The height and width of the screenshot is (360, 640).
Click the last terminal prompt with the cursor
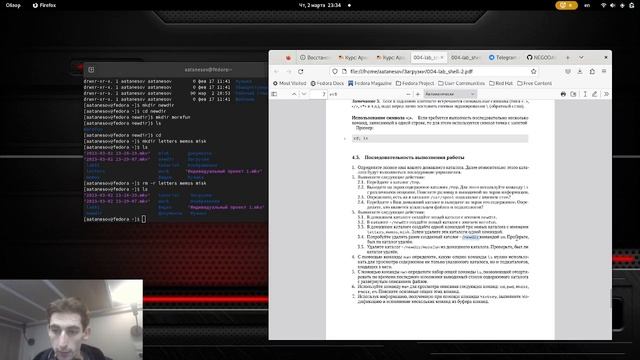click(x=115, y=219)
